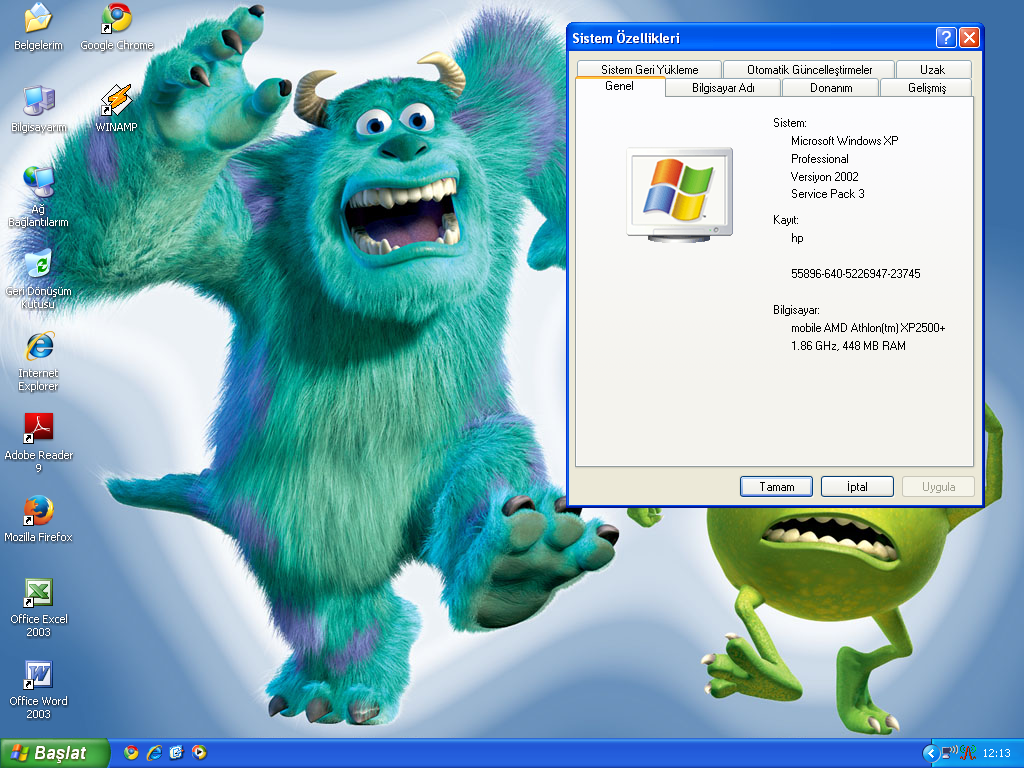Screen dimensions: 1024x768
Task: Launch Chrome from the quick launch bar
Action: 131,753
